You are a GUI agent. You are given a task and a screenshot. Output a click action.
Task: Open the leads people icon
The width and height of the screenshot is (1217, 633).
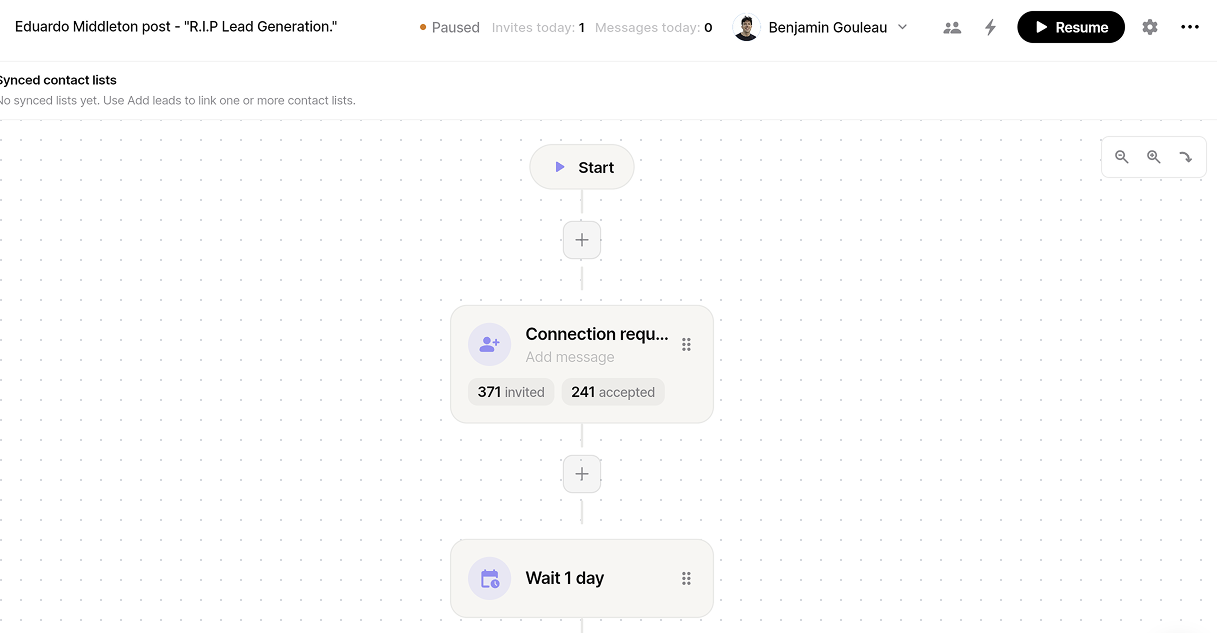pos(952,27)
